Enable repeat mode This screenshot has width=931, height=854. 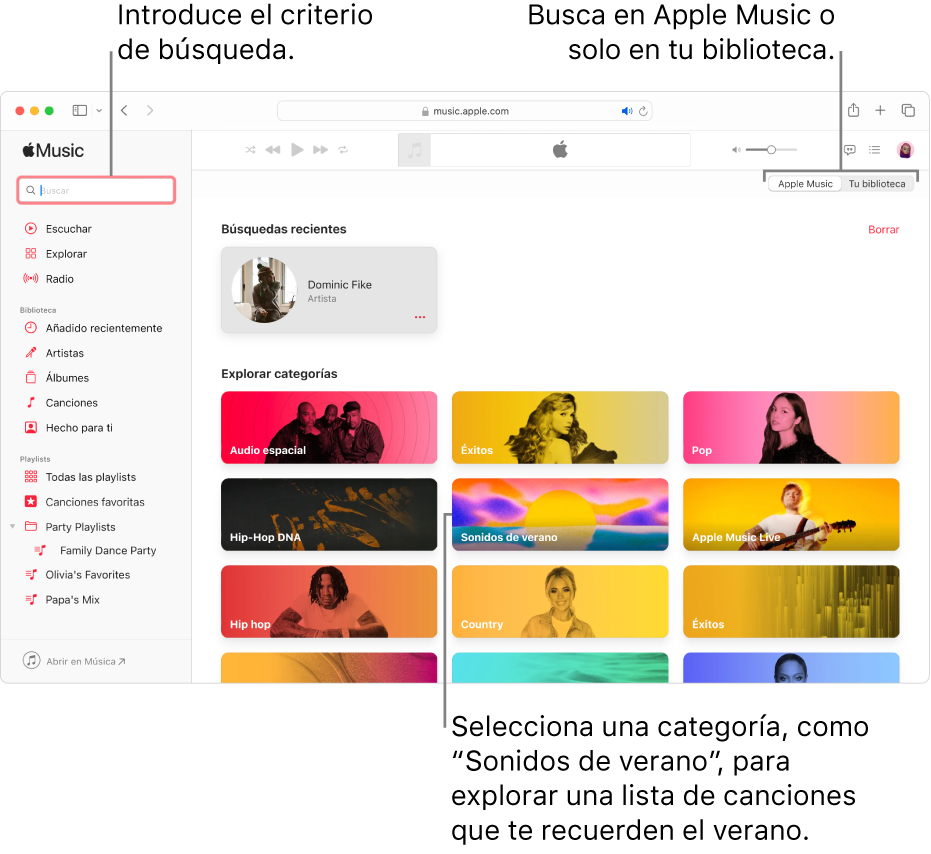coord(342,149)
